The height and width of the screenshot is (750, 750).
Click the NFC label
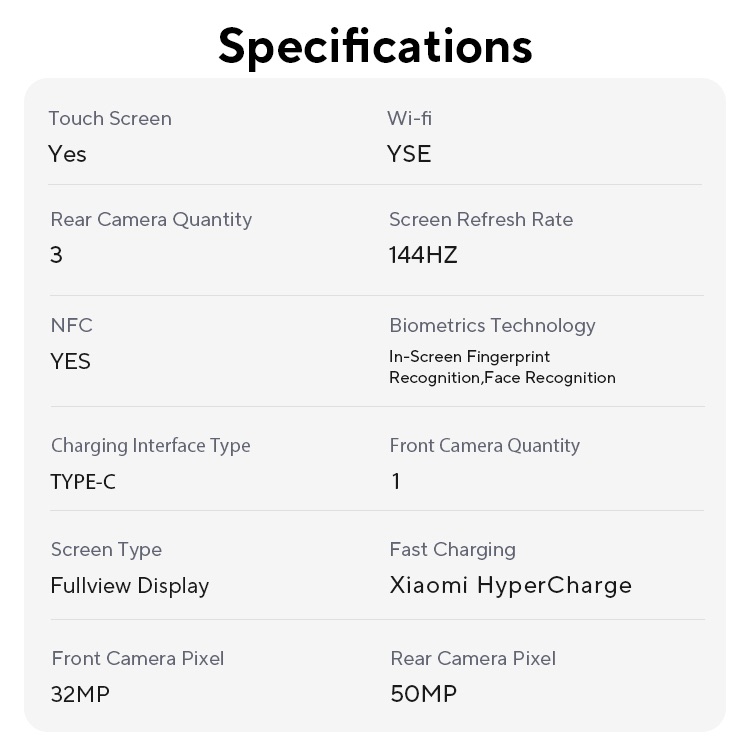[x=71, y=325]
